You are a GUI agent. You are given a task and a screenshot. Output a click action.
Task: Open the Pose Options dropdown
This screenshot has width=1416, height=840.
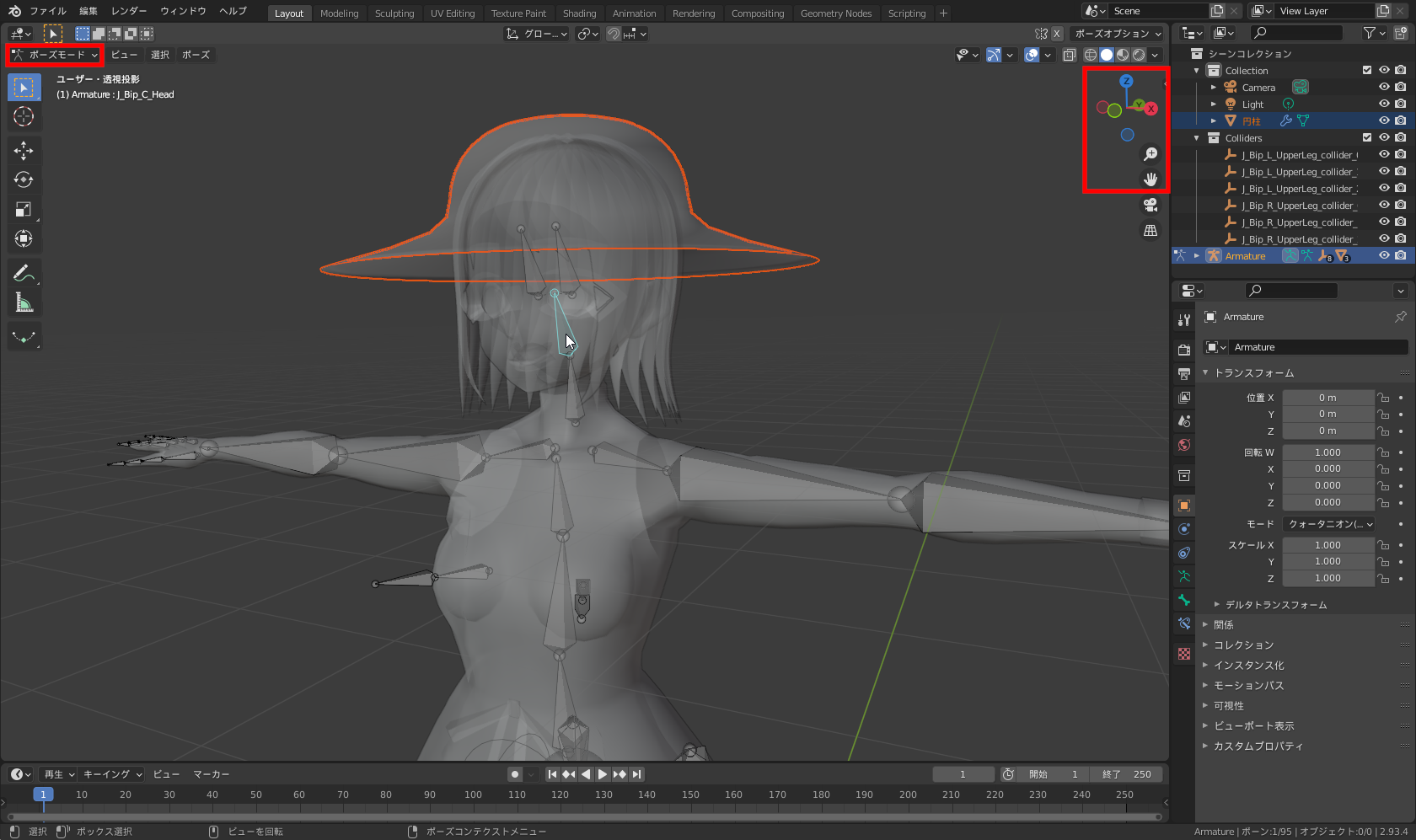pos(1118,34)
